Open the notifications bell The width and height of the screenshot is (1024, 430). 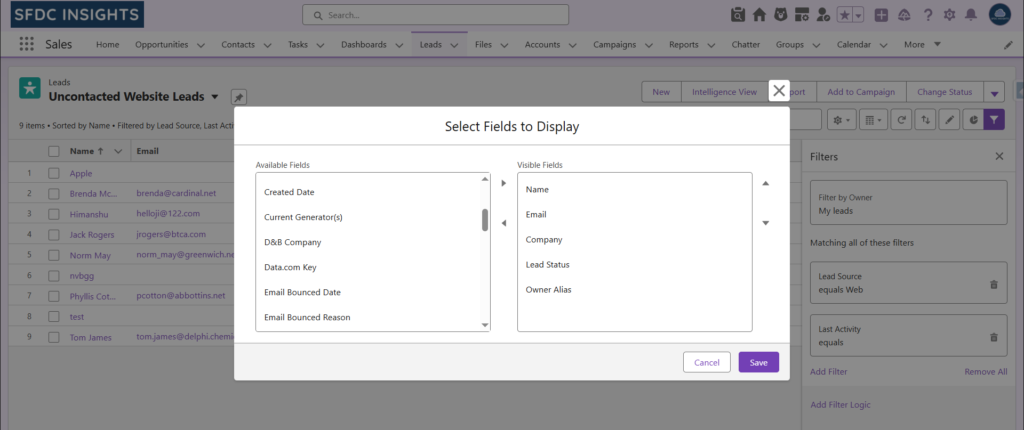[970, 15]
